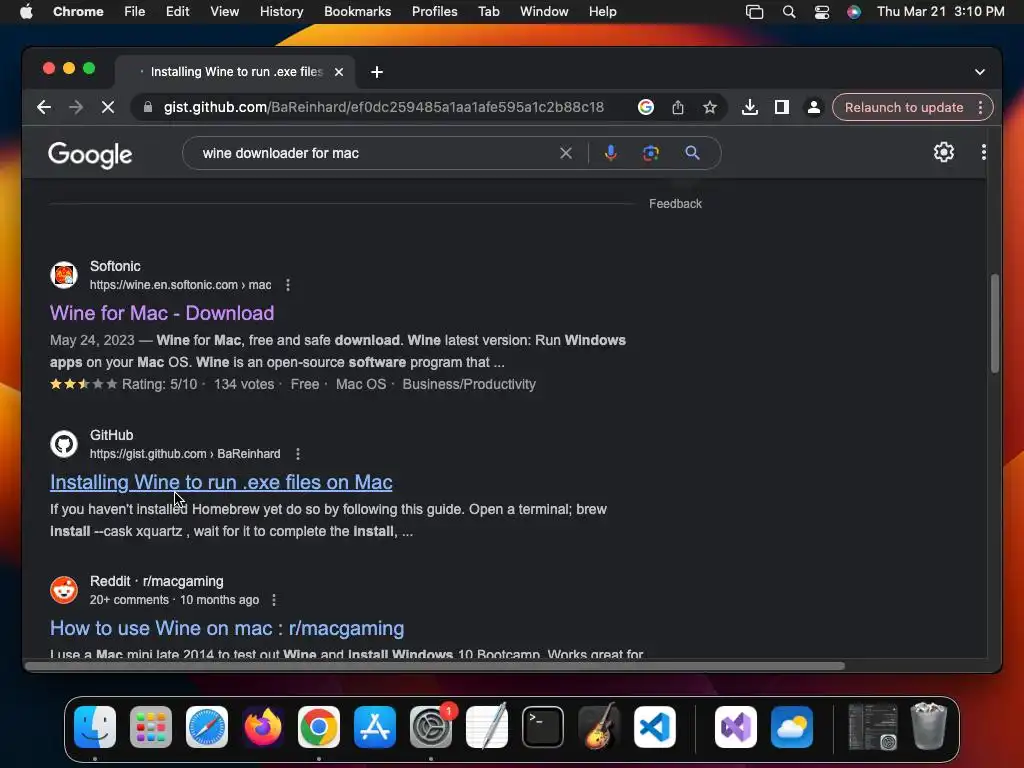Open the Bookmarks menu

[358, 12]
